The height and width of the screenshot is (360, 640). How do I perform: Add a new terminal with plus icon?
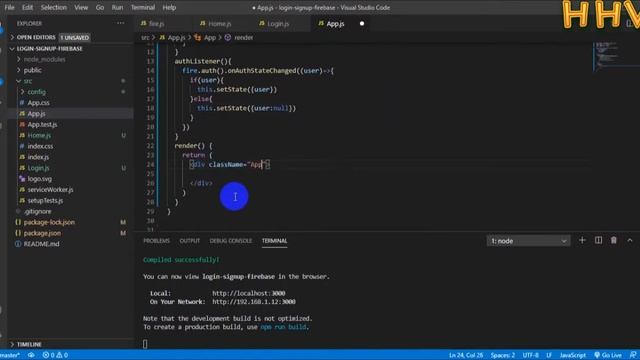[582, 240]
